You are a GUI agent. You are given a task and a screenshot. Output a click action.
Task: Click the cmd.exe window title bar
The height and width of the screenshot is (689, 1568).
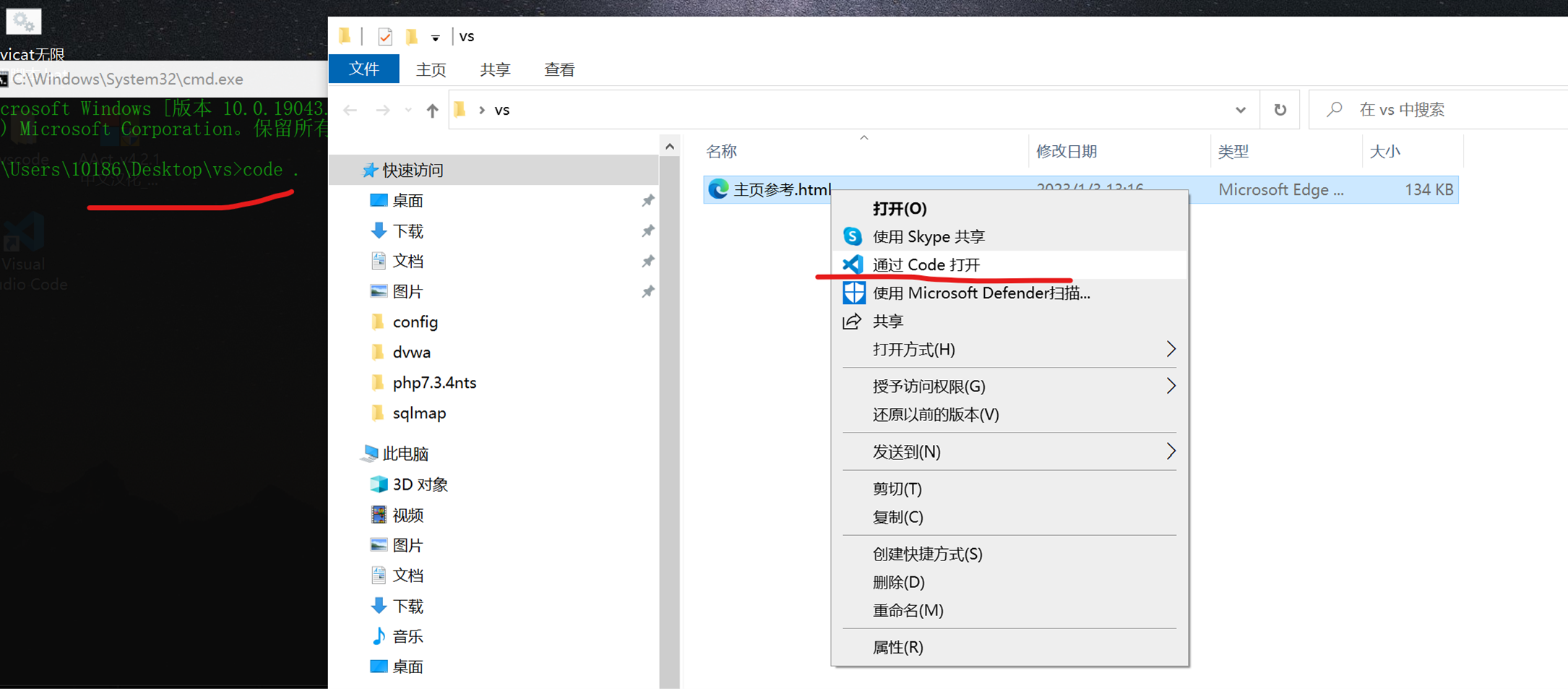(x=164, y=79)
